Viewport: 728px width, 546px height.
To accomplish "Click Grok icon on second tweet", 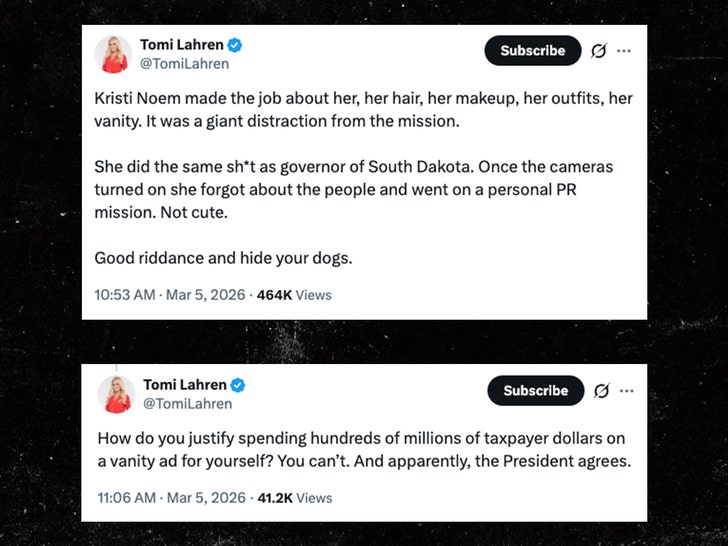I will (x=602, y=390).
